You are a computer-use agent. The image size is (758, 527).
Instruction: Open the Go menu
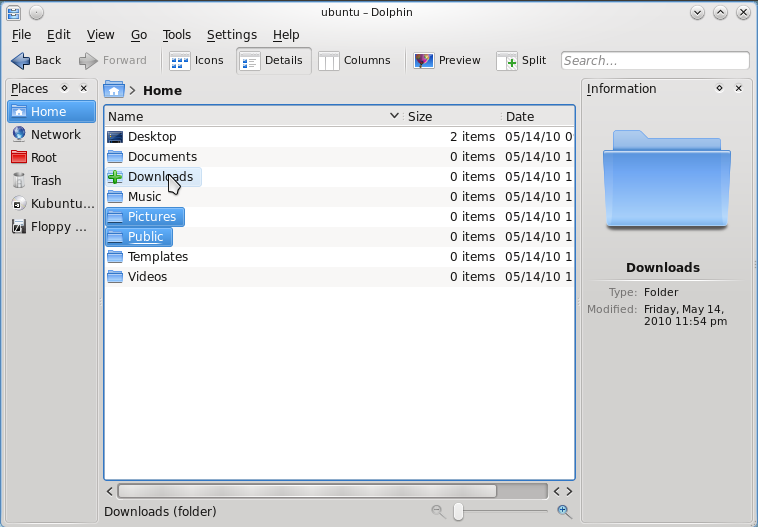pyautogui.click(x=139, y=35)
